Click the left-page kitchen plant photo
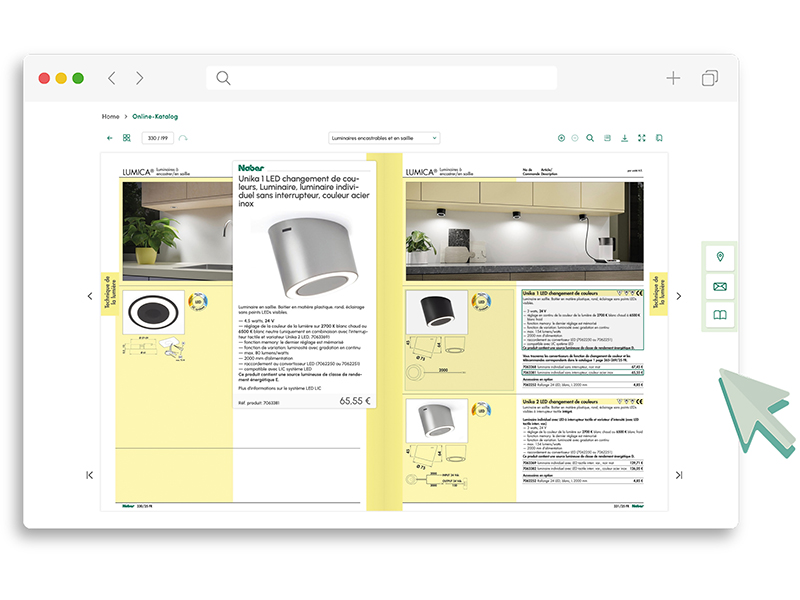This screenshot has width=800, height=600. point(177,231)
